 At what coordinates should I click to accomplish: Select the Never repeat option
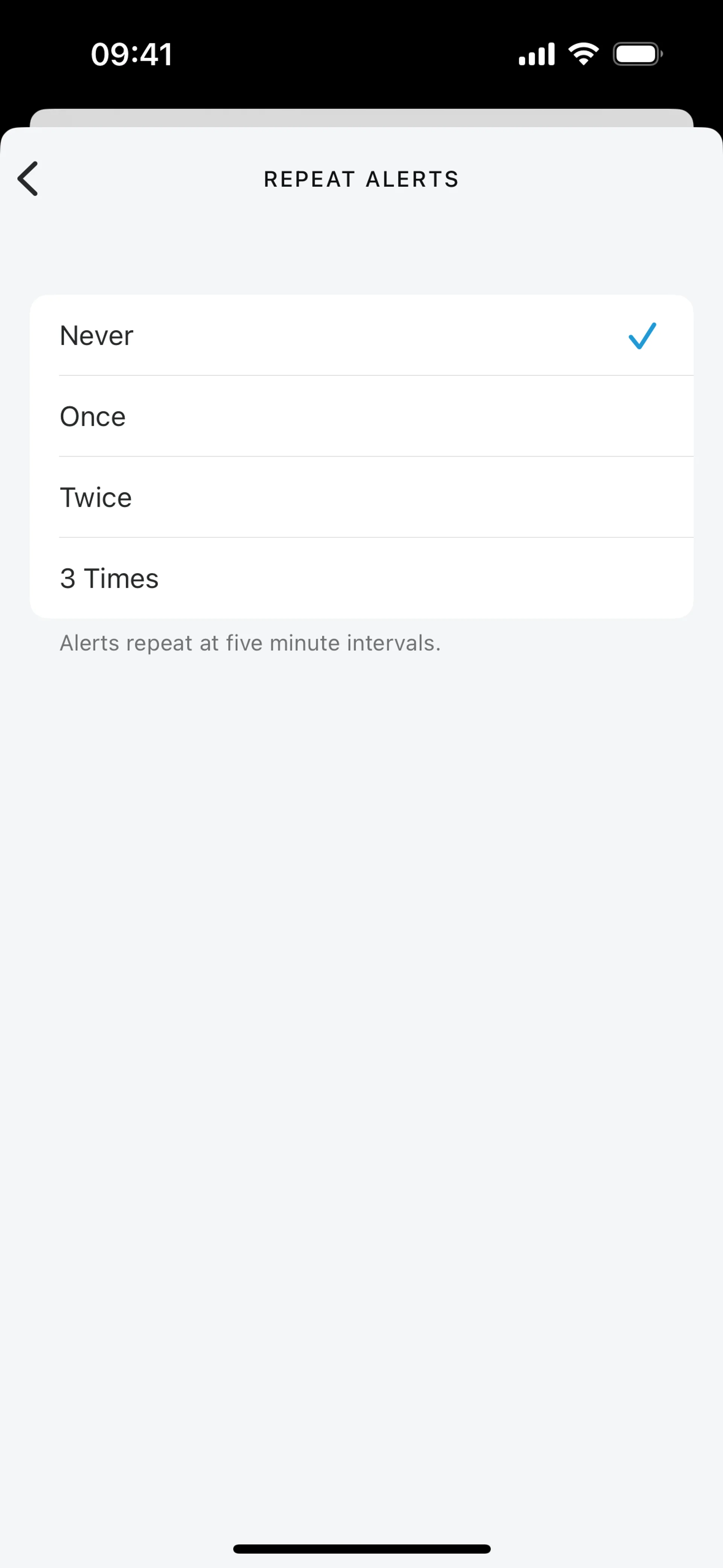[x=361, y=335]
